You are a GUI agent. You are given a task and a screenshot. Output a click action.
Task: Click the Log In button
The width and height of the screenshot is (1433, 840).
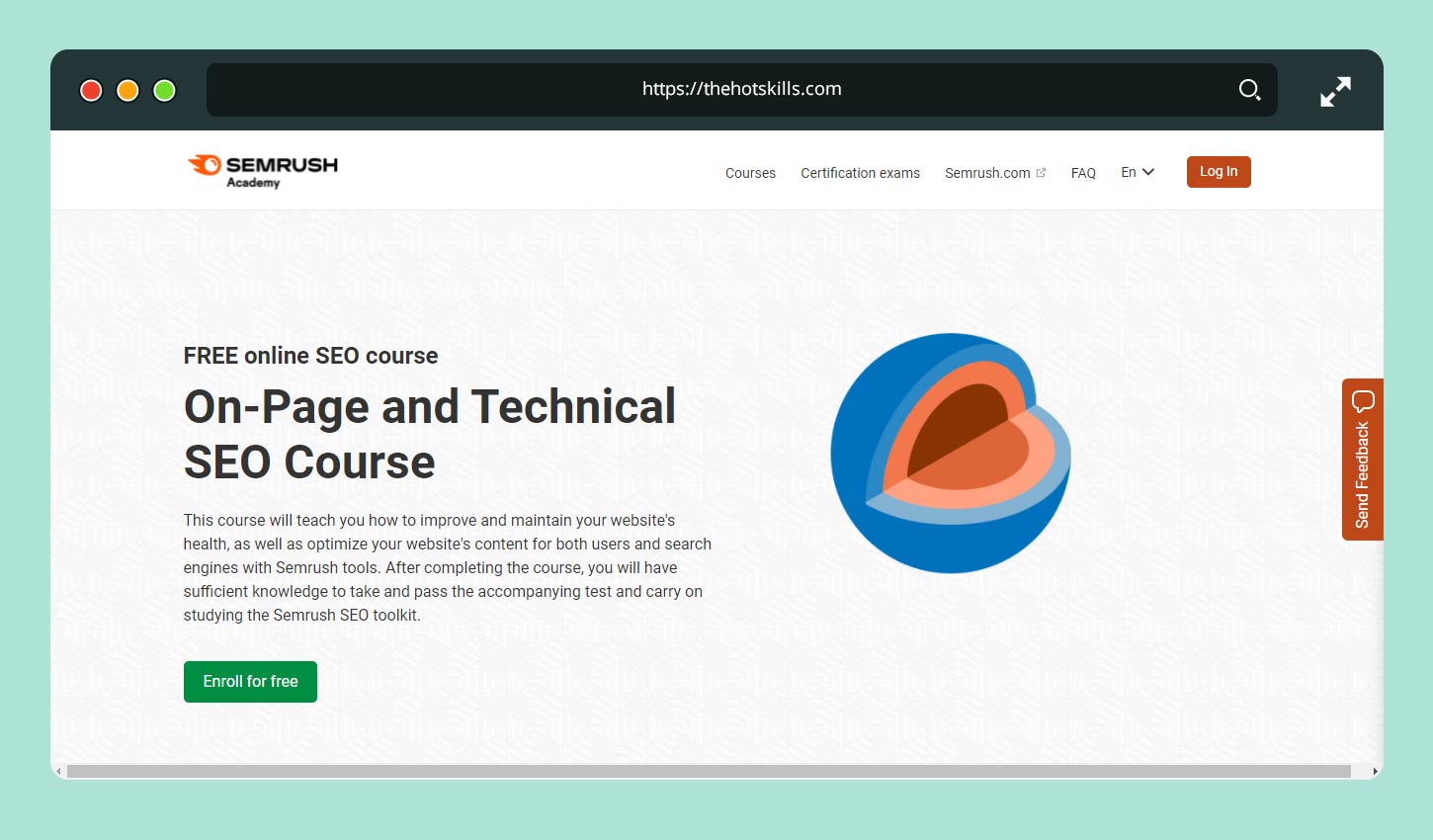[1218, 172]
